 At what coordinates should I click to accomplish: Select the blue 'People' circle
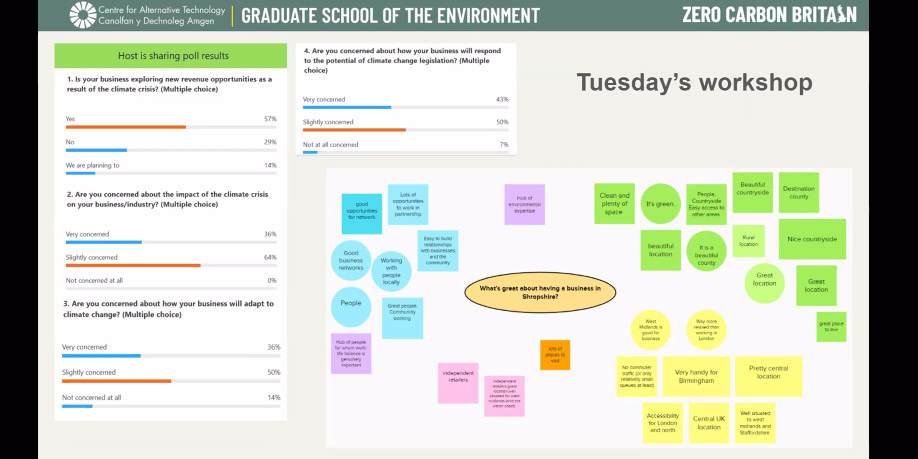coord(351,307)
